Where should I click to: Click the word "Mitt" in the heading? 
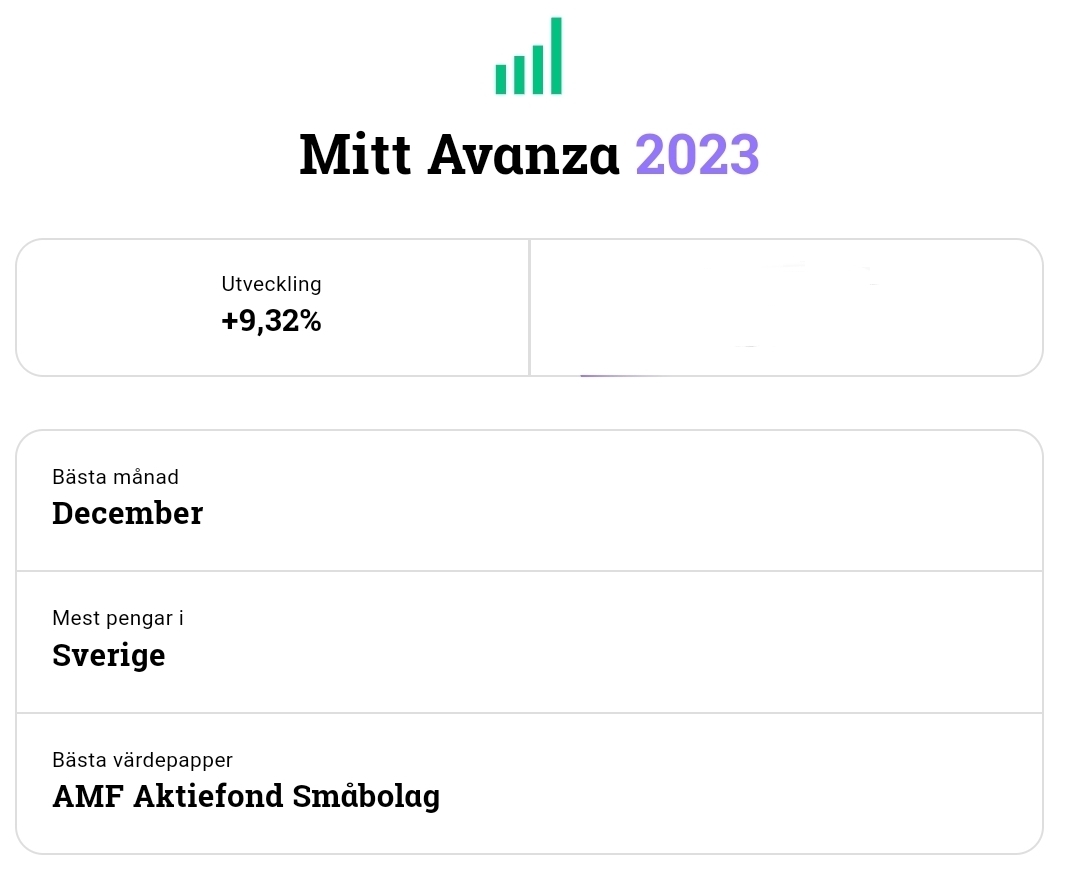(x=353, y=154)
